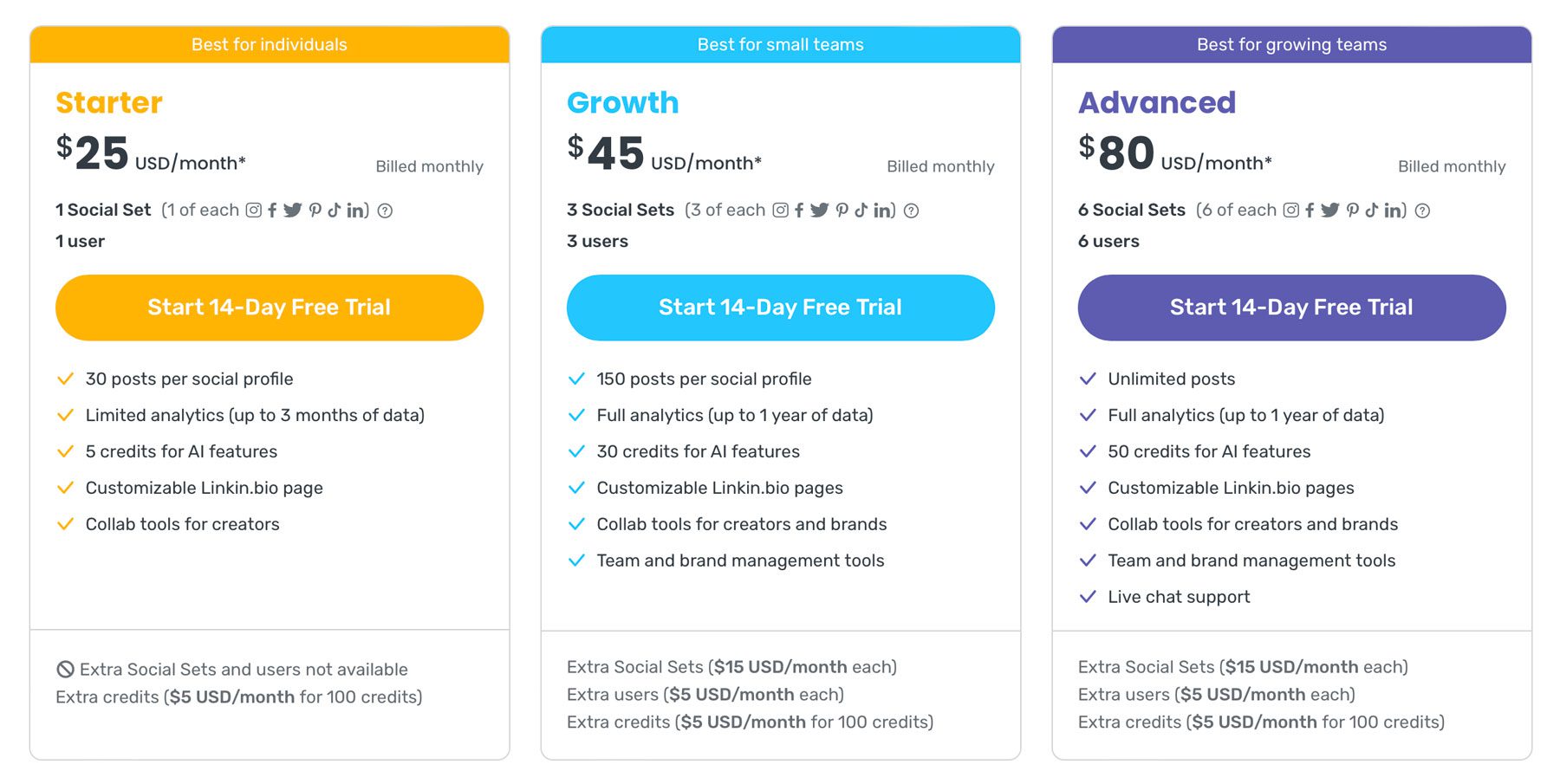
Task: Open the help icon next to Starter social sets
Action: (384, 210)
